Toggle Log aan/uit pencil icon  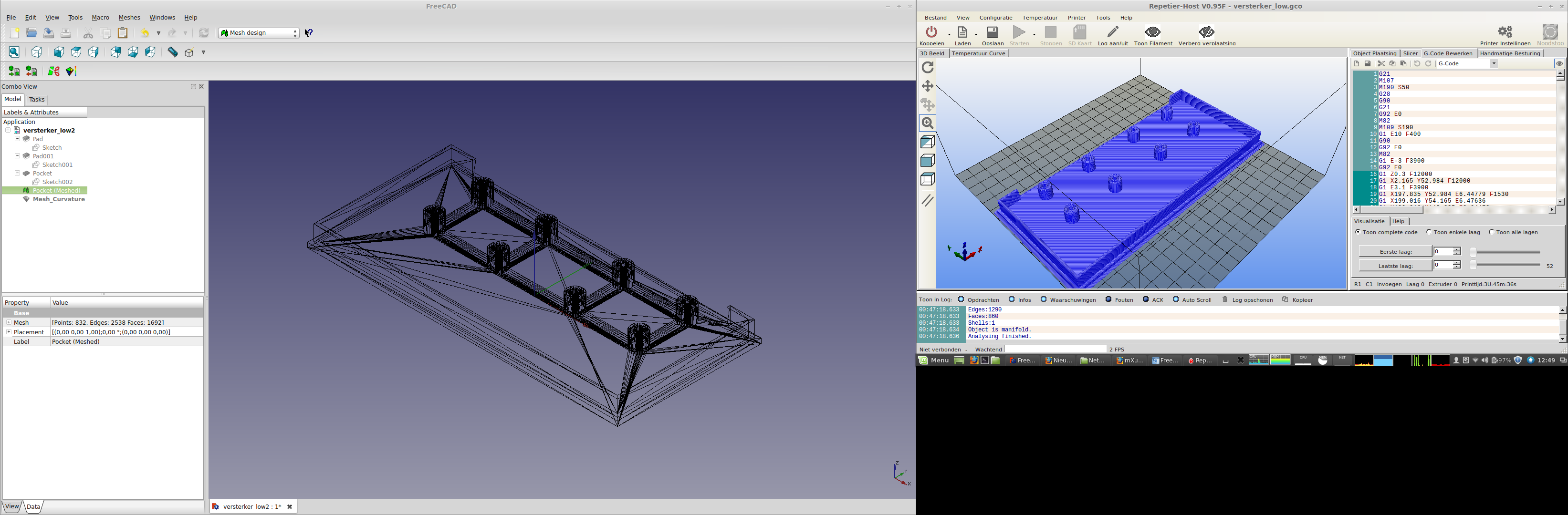[1112, 31]
